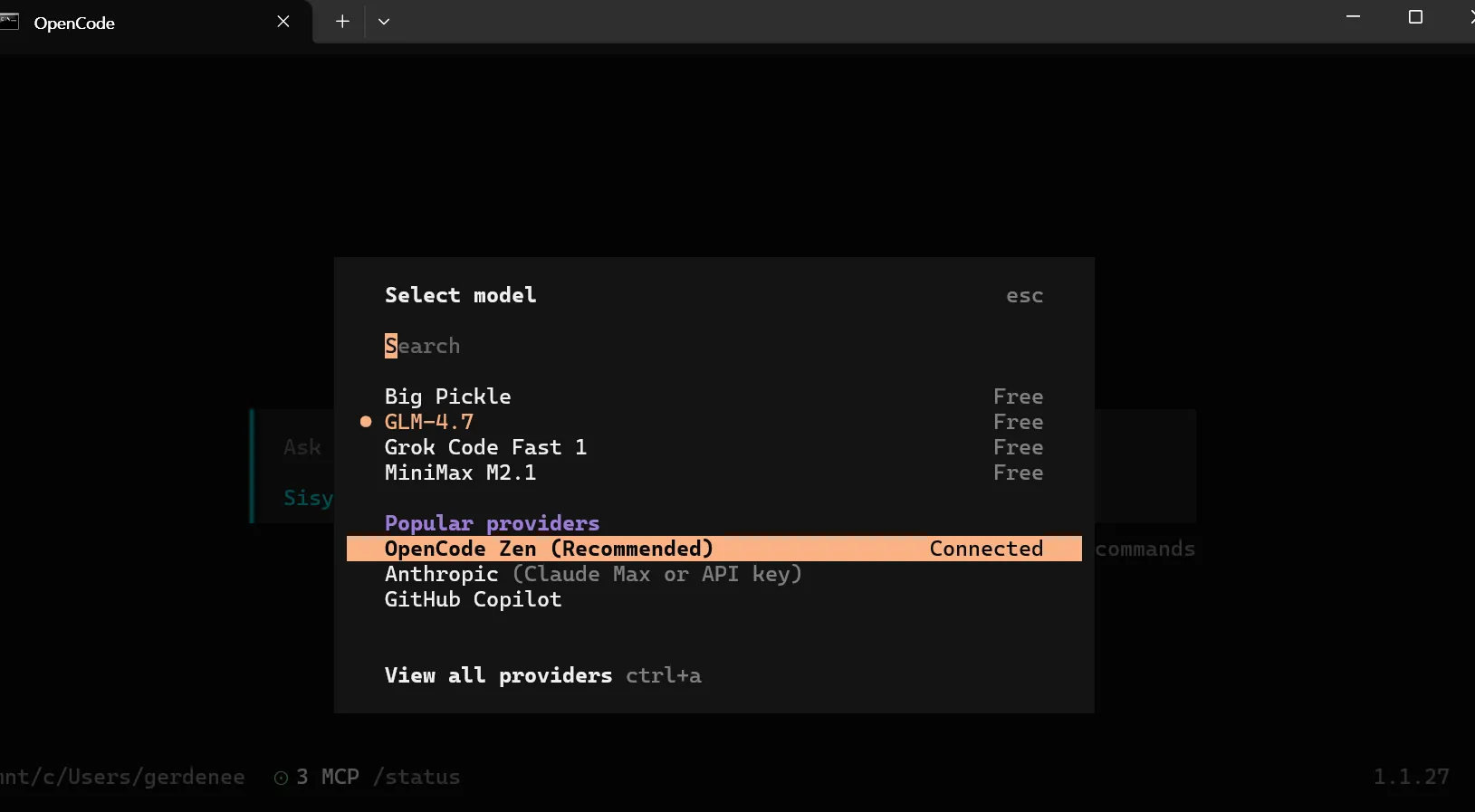Click the 1.1.27 version label
This screenshot has width=1475, height=812.
pos(1409,777)
